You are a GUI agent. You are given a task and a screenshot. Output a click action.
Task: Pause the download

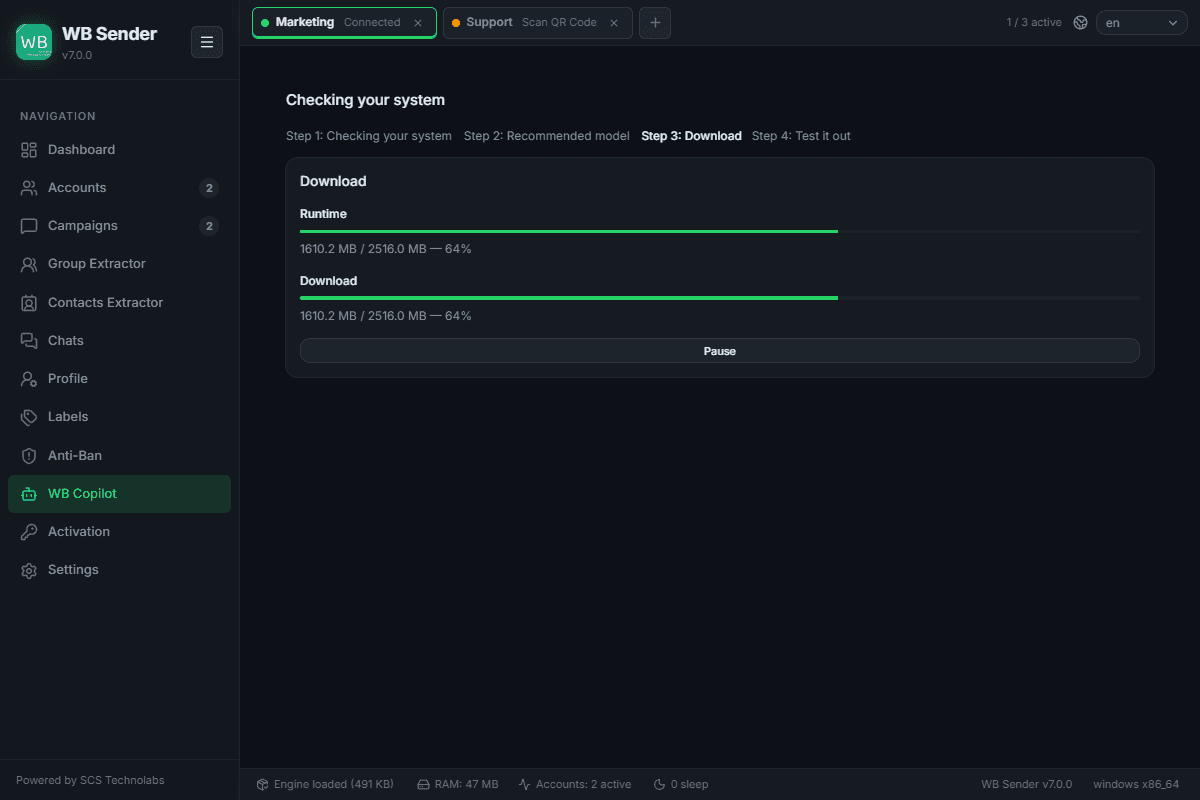click(720, 351)
